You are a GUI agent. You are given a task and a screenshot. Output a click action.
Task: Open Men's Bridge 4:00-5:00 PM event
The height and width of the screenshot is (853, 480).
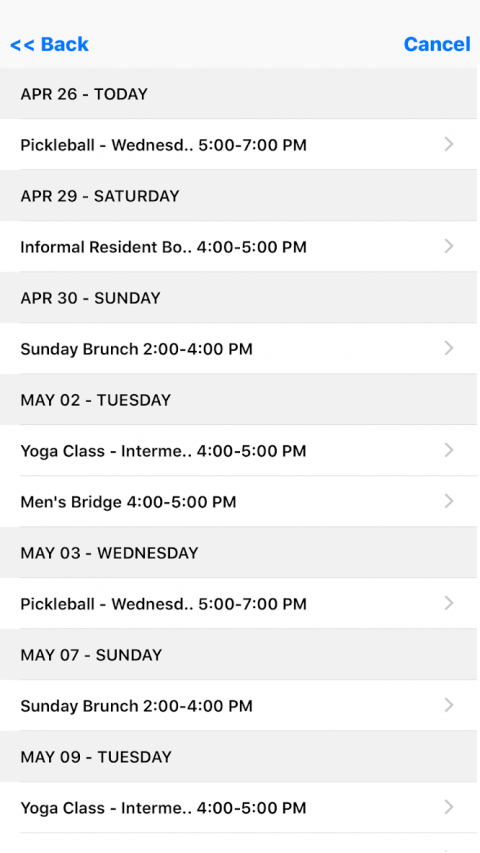[x=238, y=502]
